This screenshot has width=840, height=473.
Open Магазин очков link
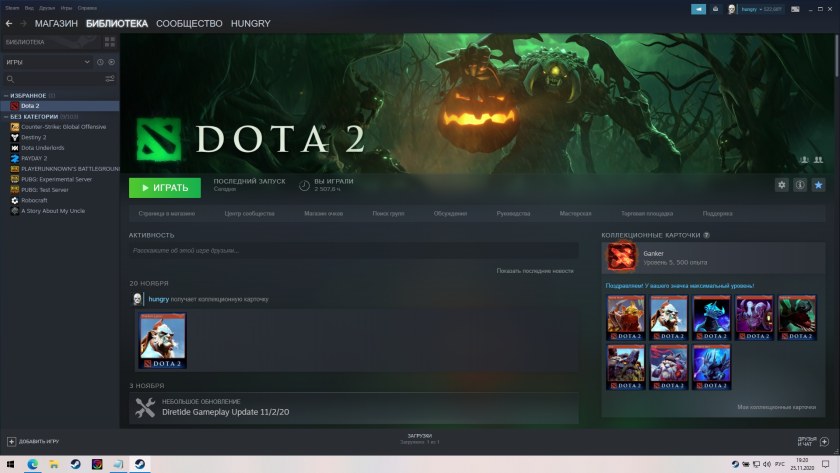[x=324, y=213]
